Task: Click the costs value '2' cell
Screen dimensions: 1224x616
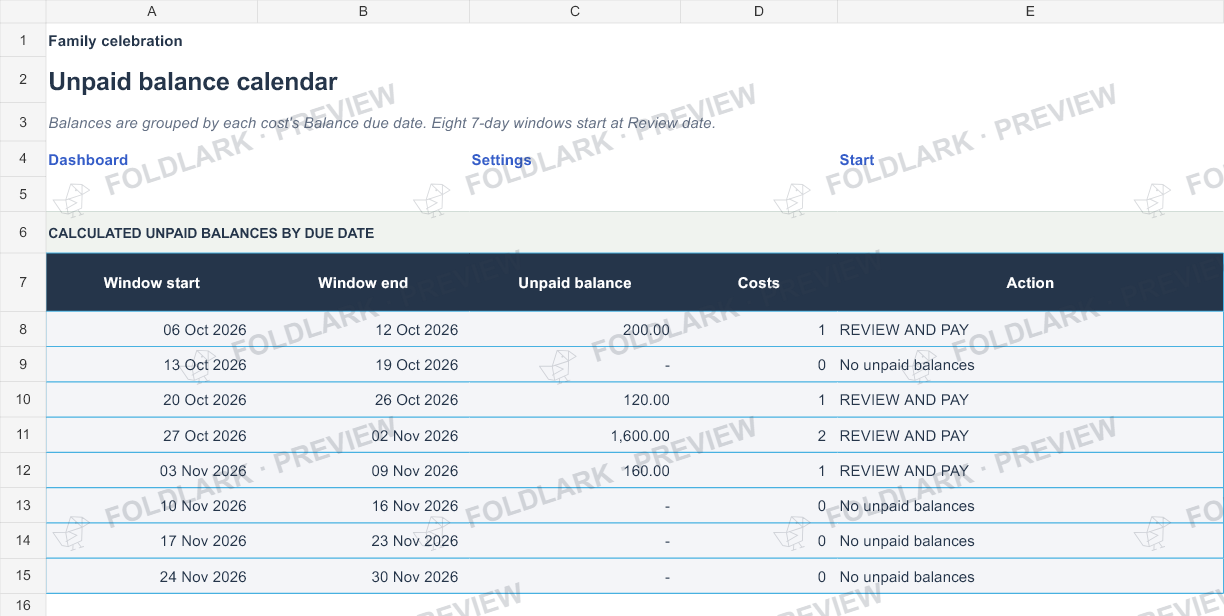Action: [759, 435]
